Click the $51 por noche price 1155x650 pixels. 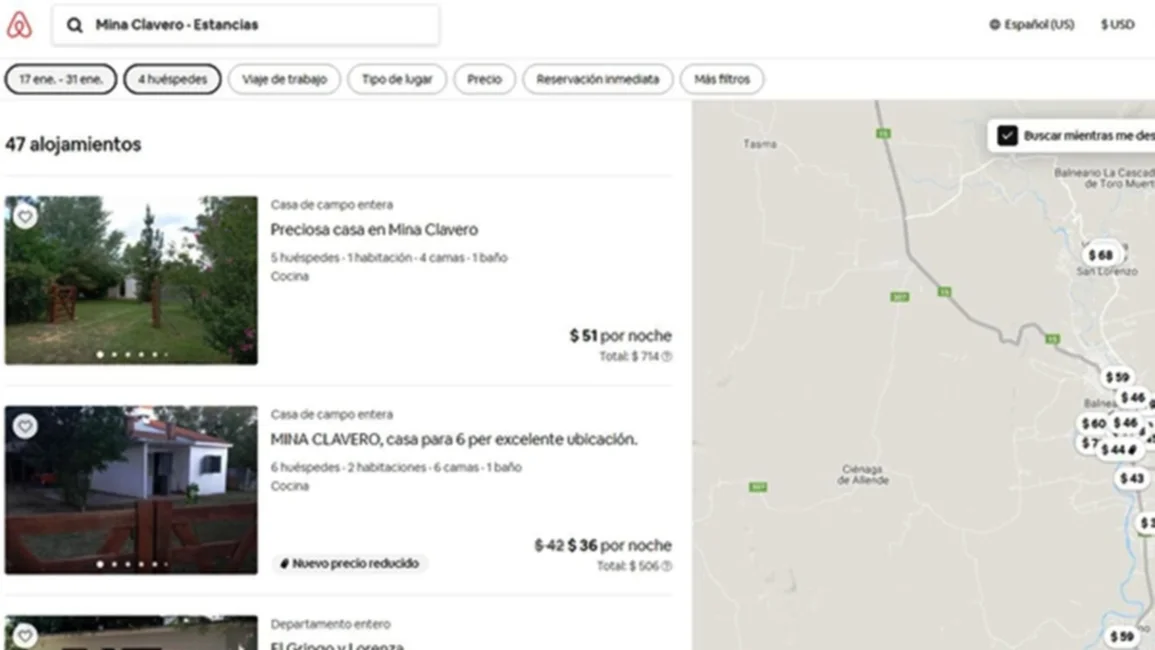[x=620, y=335]
